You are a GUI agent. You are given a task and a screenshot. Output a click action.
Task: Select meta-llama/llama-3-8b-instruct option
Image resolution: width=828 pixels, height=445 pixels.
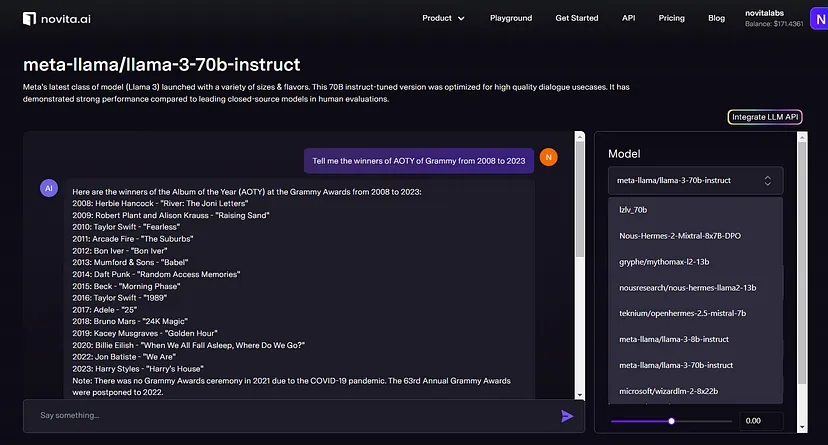coord(695,339)
